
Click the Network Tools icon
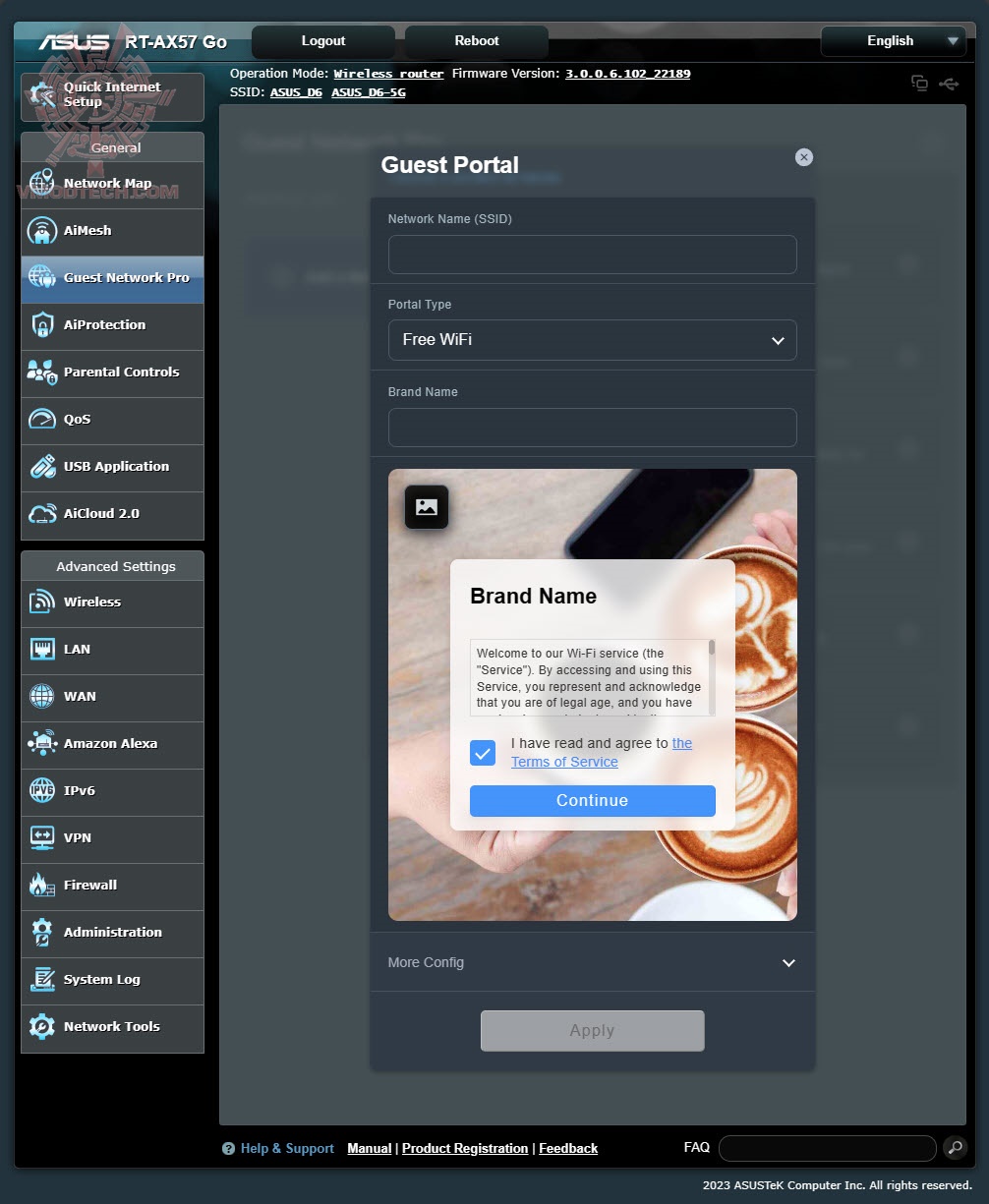click(x=42, y=1026)
